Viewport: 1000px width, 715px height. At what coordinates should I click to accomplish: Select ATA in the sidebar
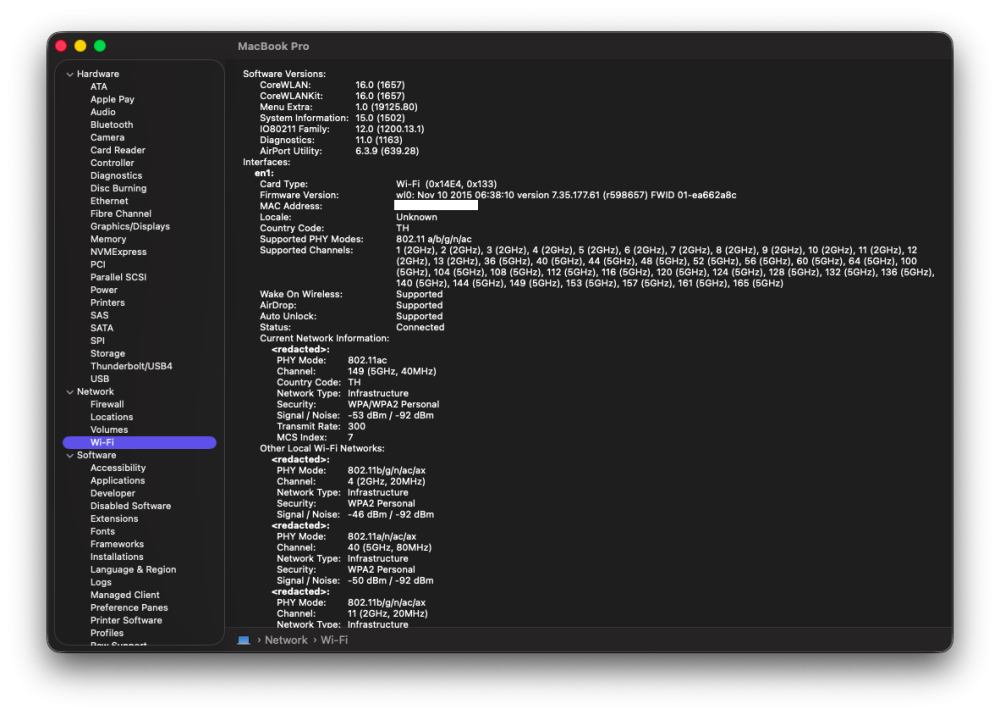[99, 87]
